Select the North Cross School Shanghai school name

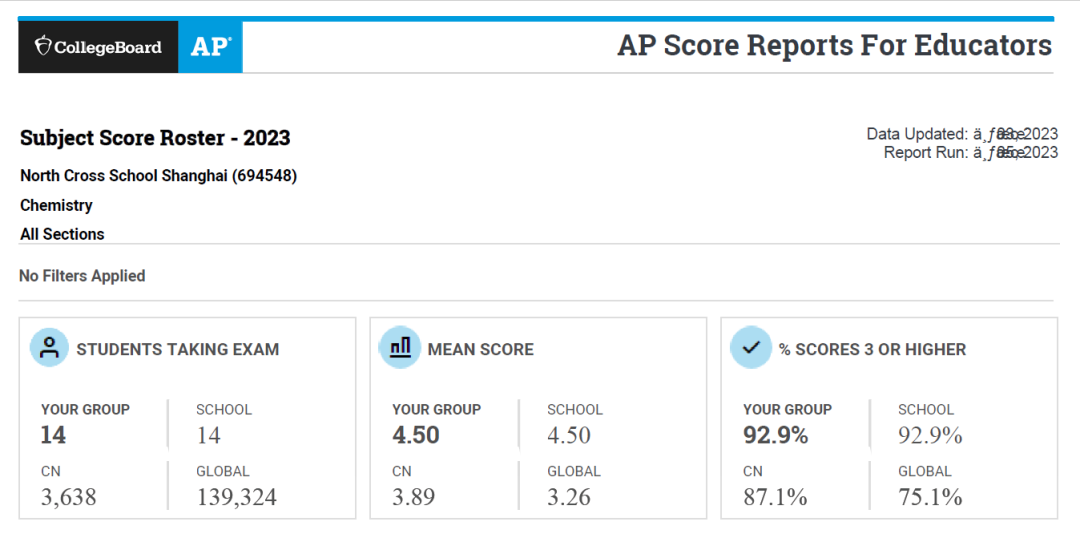point(158,176)
